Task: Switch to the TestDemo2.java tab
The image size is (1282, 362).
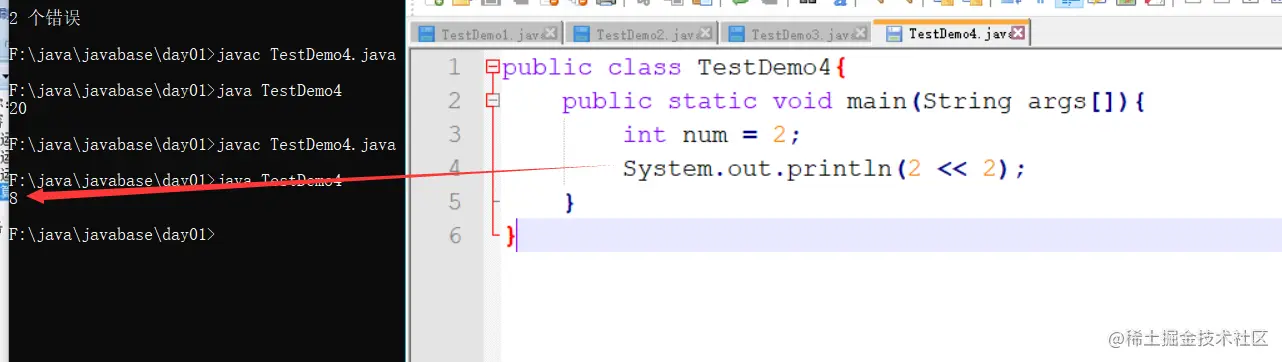Action: [x=641, y=34]
